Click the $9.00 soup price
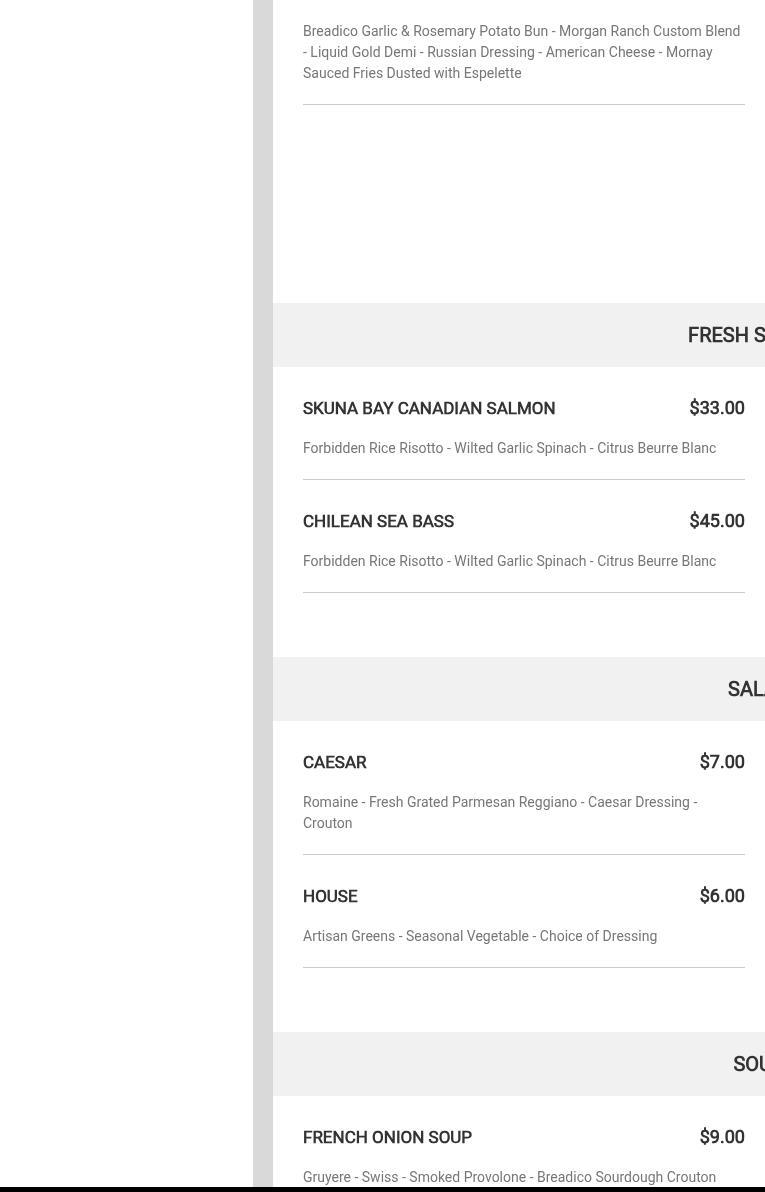765x1192 pixels. click(x=721, y=1137)
